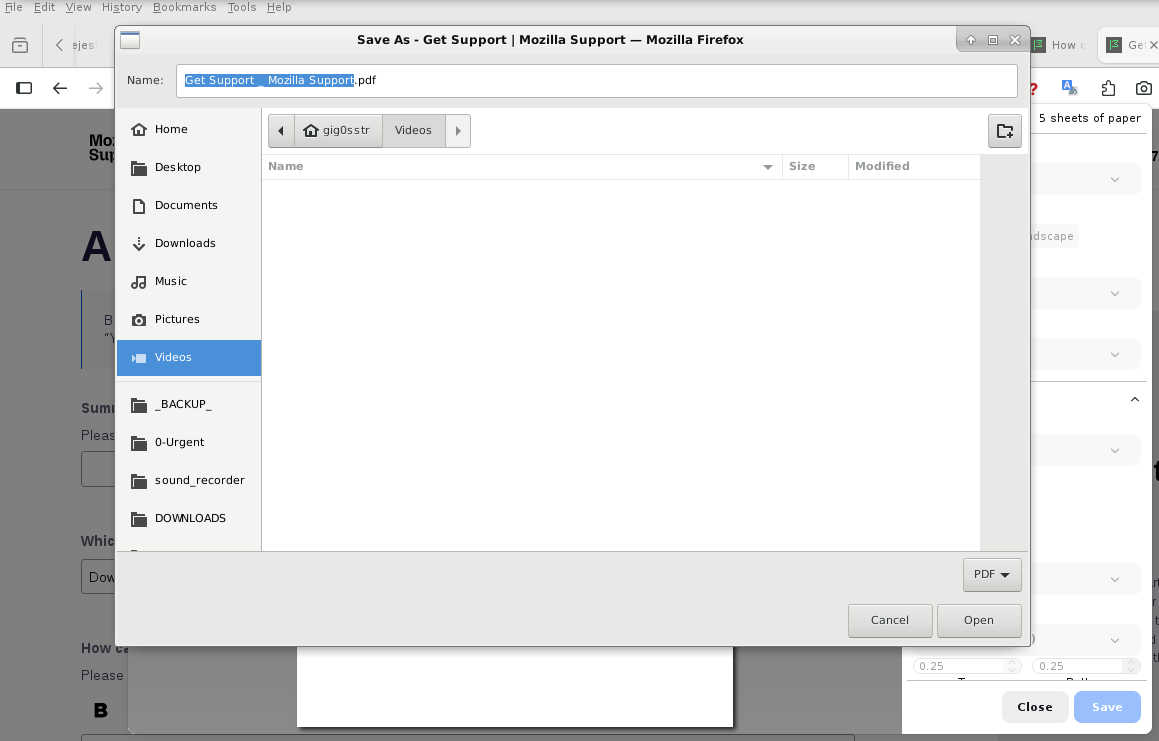The image size is (1159, 741).
Task: Close the 'Get' Firefox tab
Action: [x=1152, y=45]
